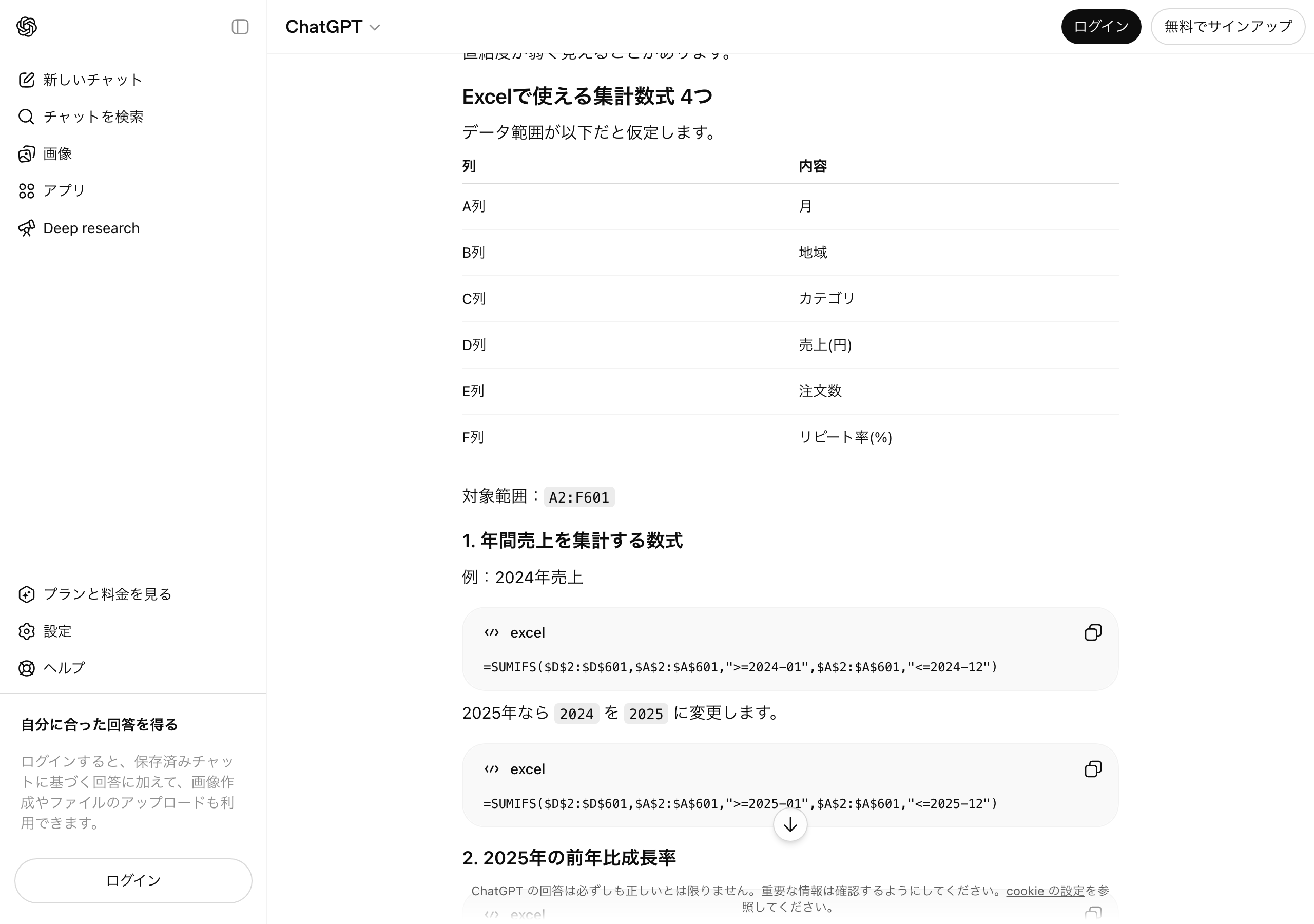Image resolution: width=1314 pixels, height=924 pixels.
Task: Open プランと料金を見る
Action: pos(133,594)
